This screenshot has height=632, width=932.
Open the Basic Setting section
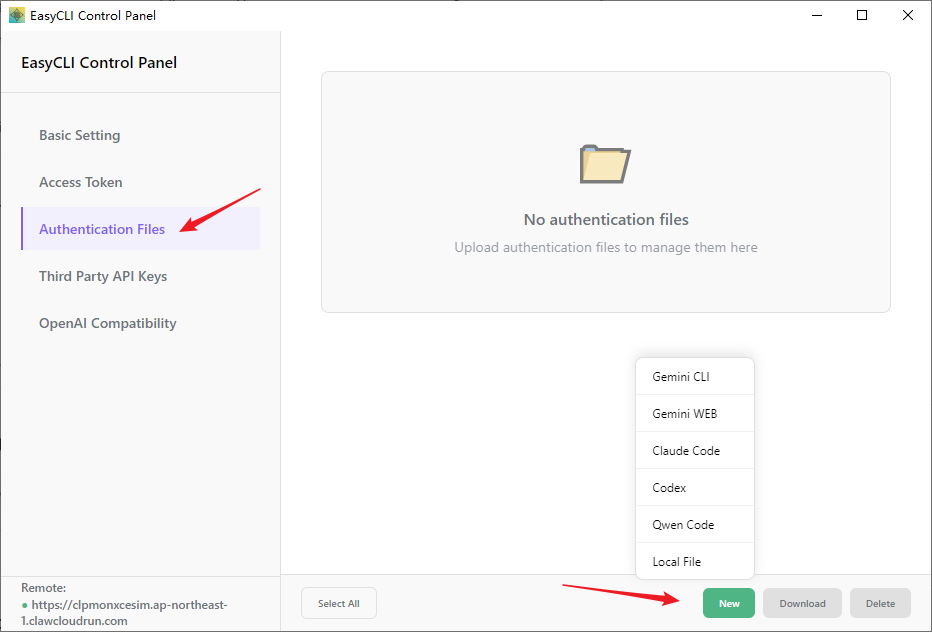tap(79, 135)
